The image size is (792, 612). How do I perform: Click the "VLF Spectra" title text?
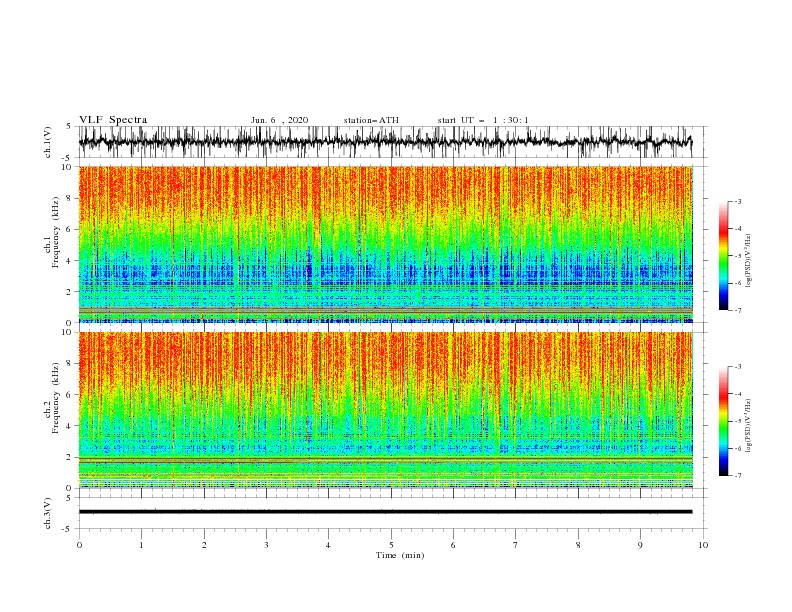pyautogui.click(x=113, y=120)
